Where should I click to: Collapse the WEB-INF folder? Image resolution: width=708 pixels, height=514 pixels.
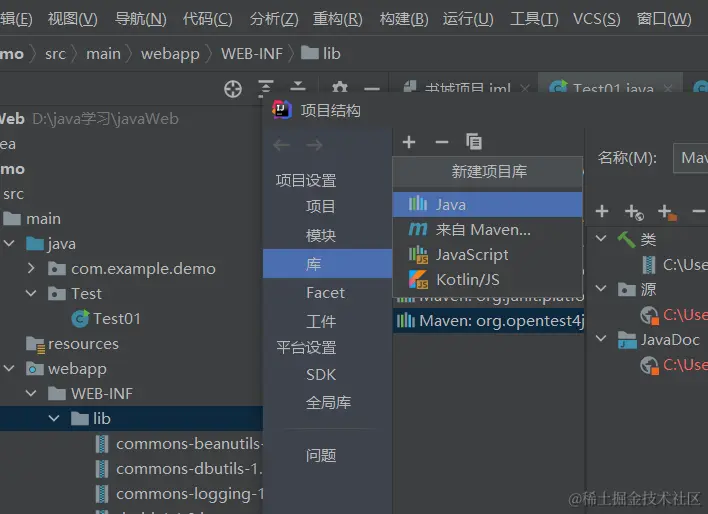pos(31,393)
